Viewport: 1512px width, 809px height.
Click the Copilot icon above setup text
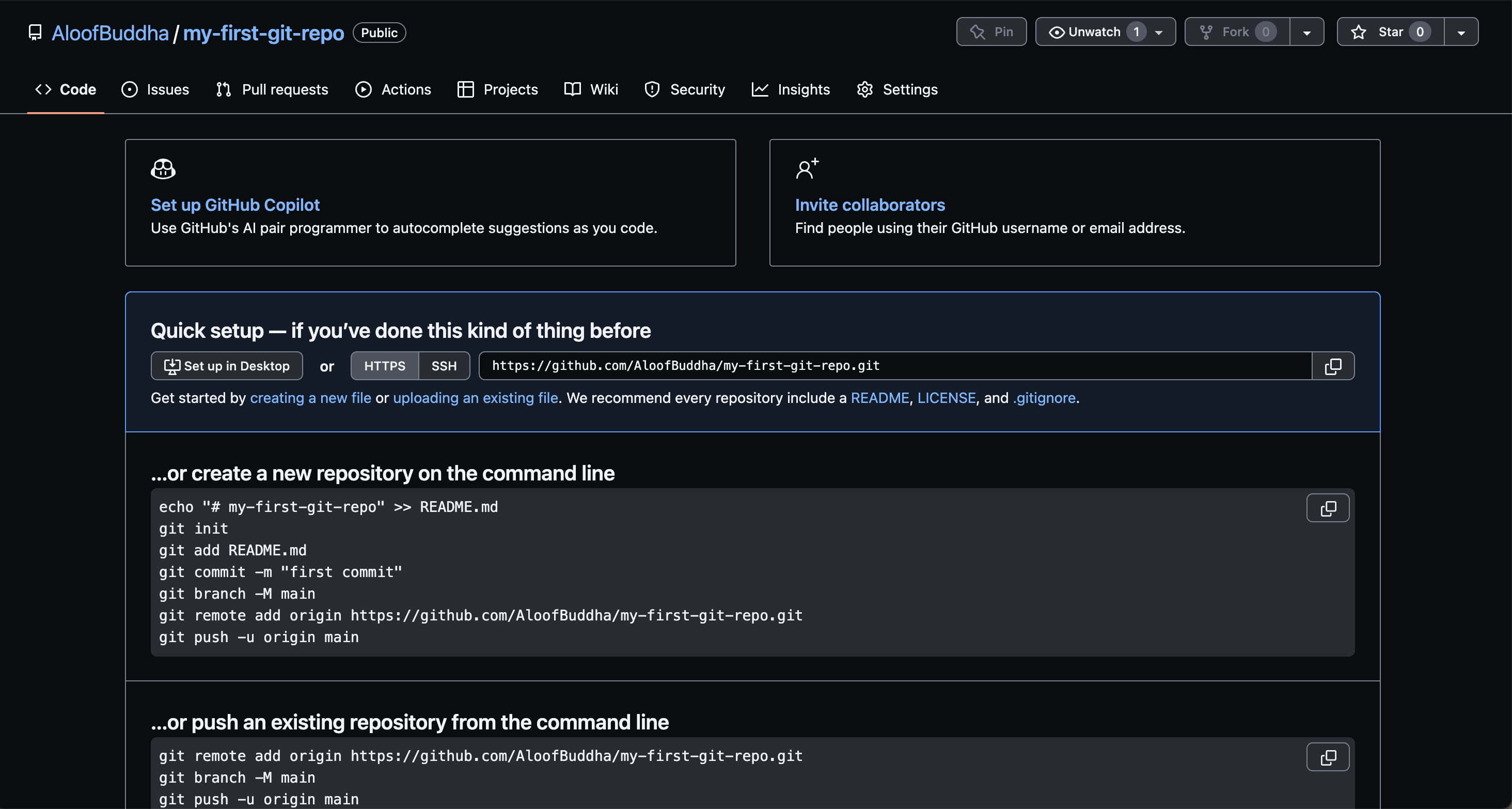point(163,169)
